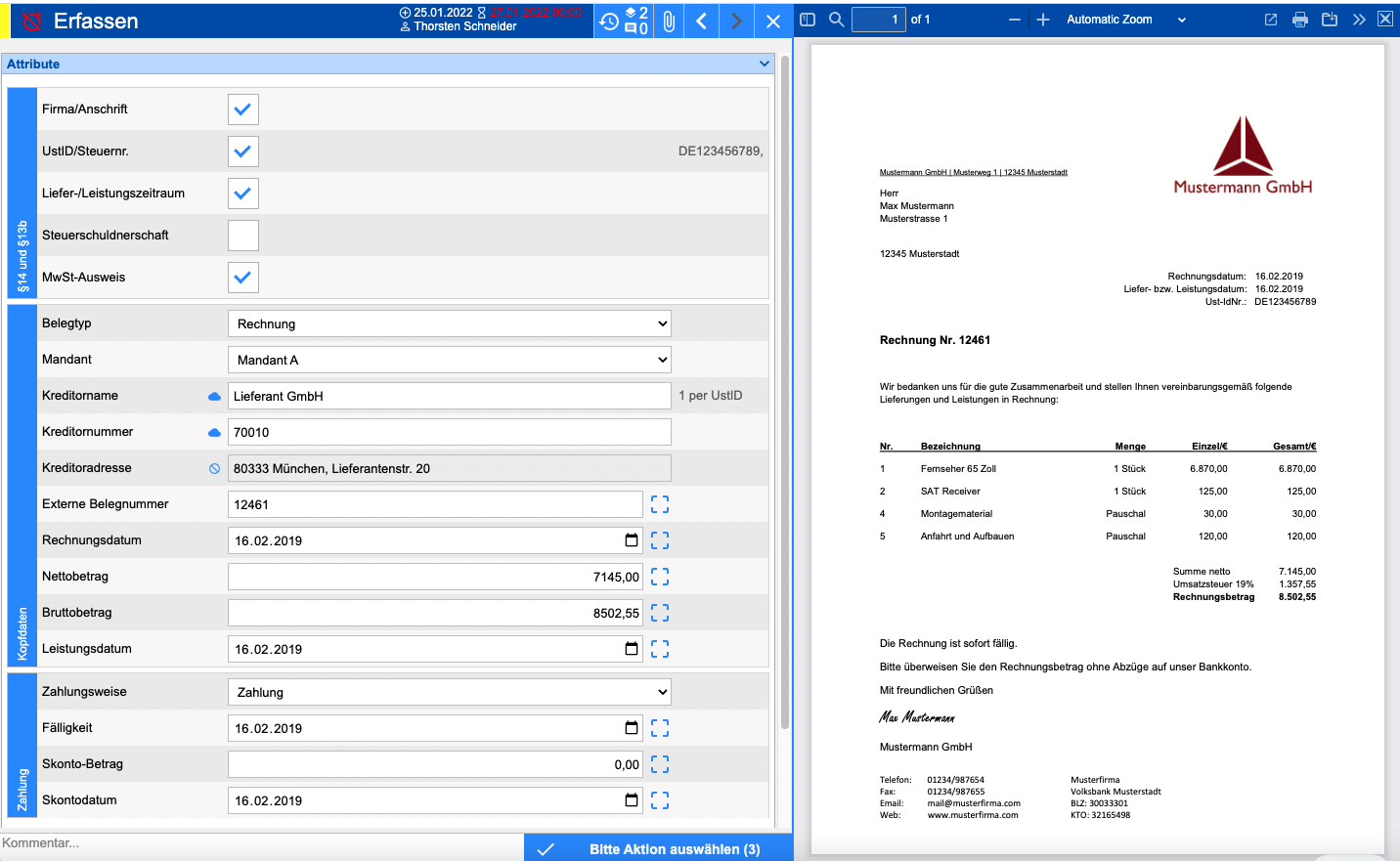Click the alarm clock icon next to Erfassen
This screenshot has width=1400, height=861.
32,21
